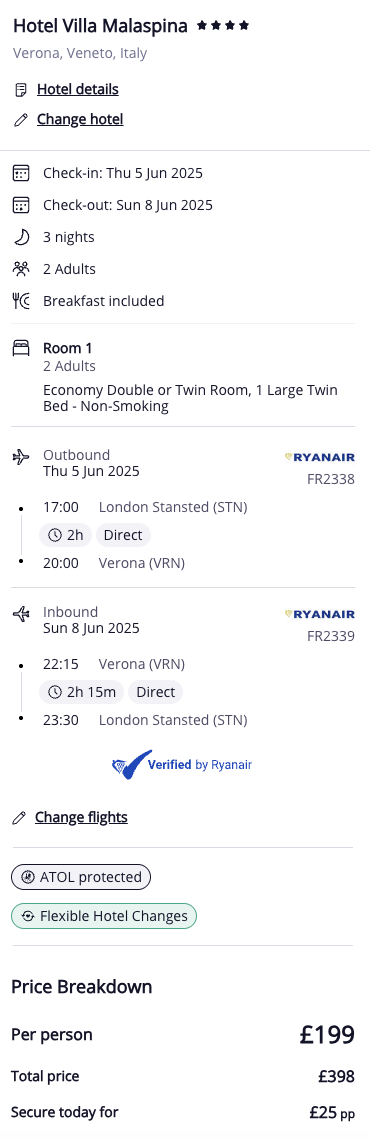
Task: Click the breakfast included cutlery icon
Action: coord(21,301)
